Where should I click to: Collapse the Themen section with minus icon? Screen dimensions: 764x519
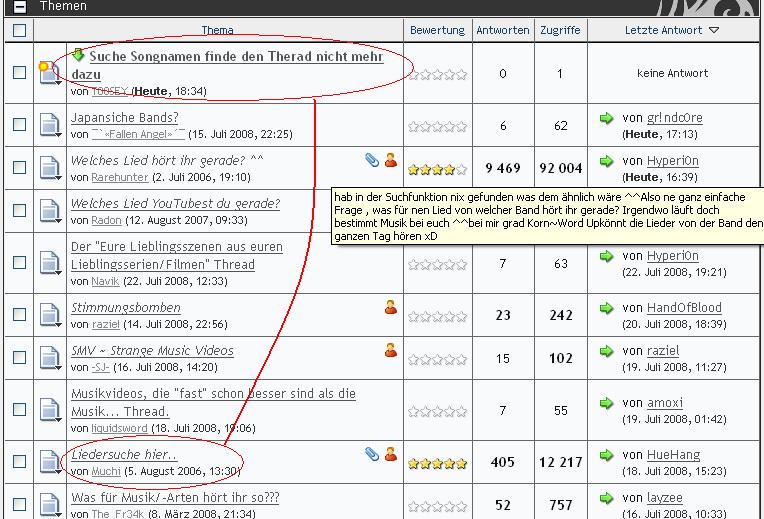pyautogui.click(x=20, y=6)
